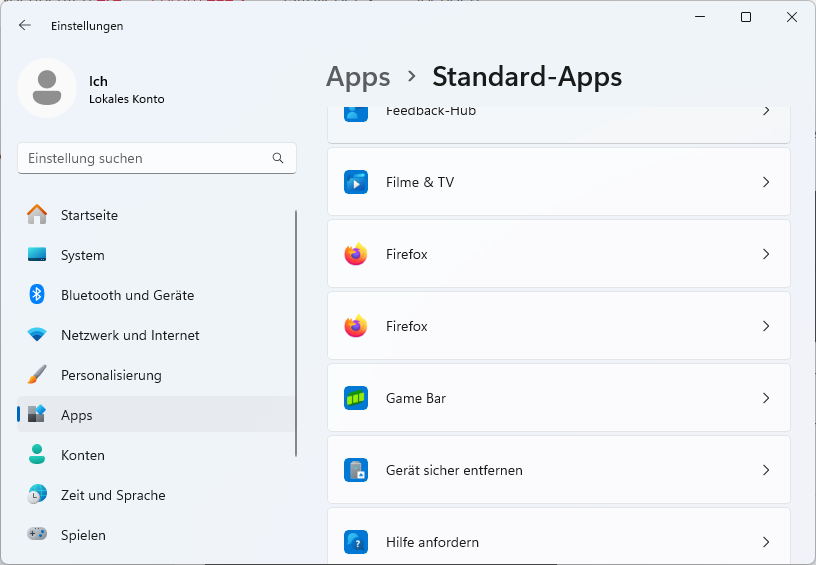The width and height of the screenshot is (816, 565).
Task: Click the Gerät sicher entfernen icon
Action: 356,470
